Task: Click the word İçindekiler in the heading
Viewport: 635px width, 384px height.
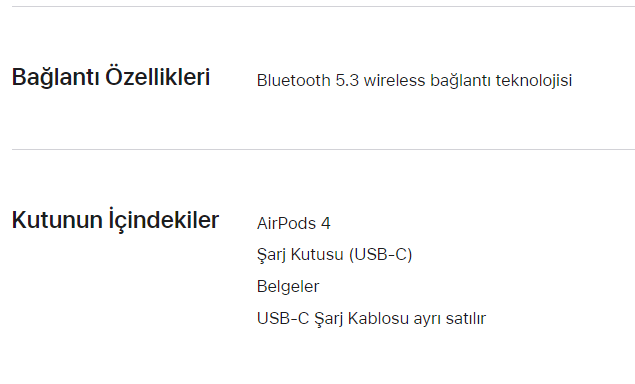Action: (x=163, y=220)
